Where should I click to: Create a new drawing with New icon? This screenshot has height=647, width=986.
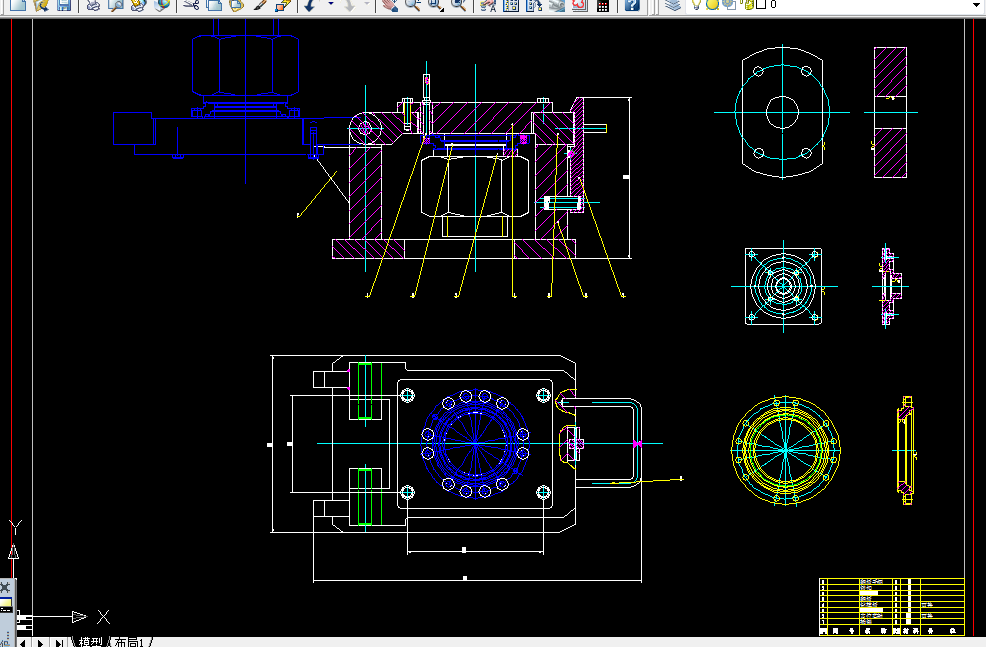pyautogui.click(x=18, y=5)
